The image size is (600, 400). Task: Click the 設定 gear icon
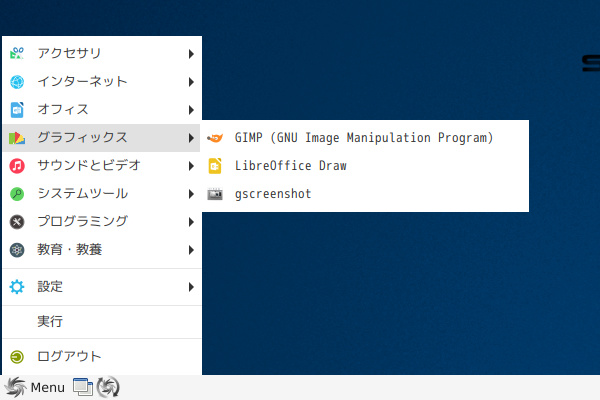[17, 287]
